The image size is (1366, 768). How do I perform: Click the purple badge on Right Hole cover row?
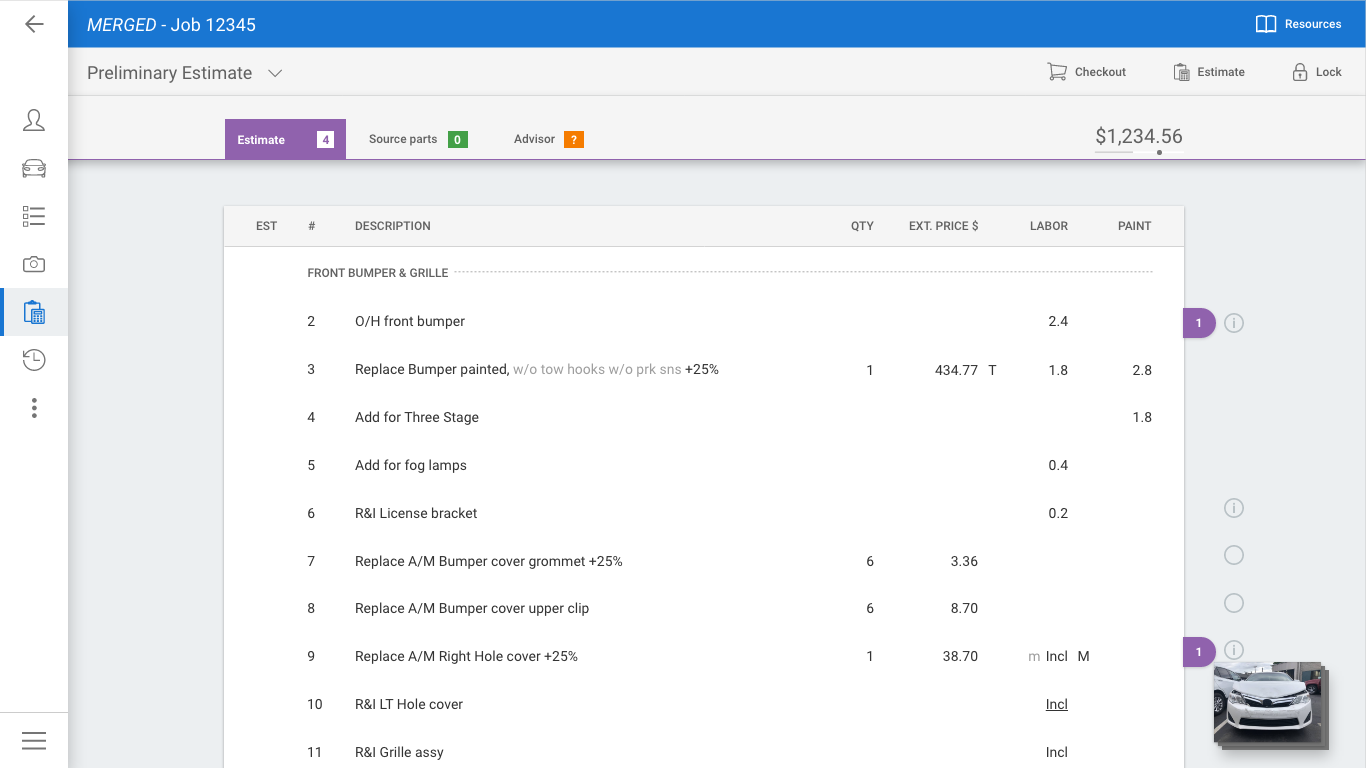pyautogui.click(x=1198, y=652)
